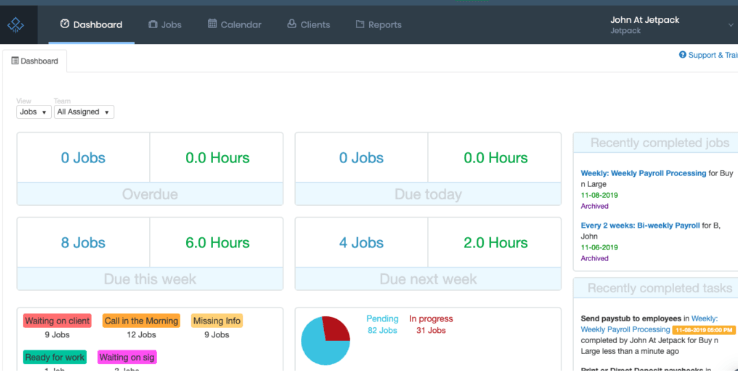Expand the John At Jetpack user menu
738x383 pixels.
(x=672, y=25)
